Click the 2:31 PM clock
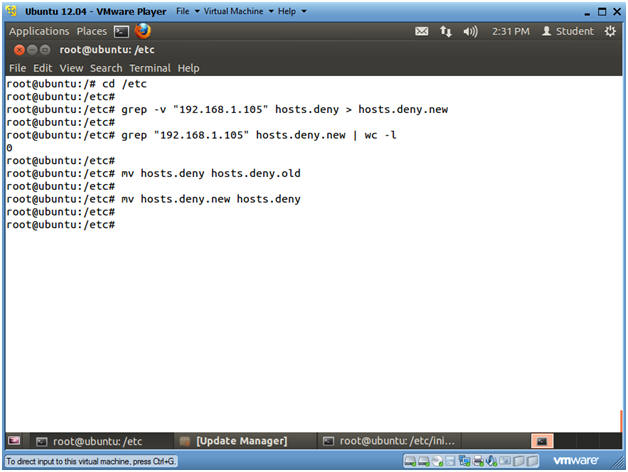Viewport: 628px width, 472px height. [511, 31]
